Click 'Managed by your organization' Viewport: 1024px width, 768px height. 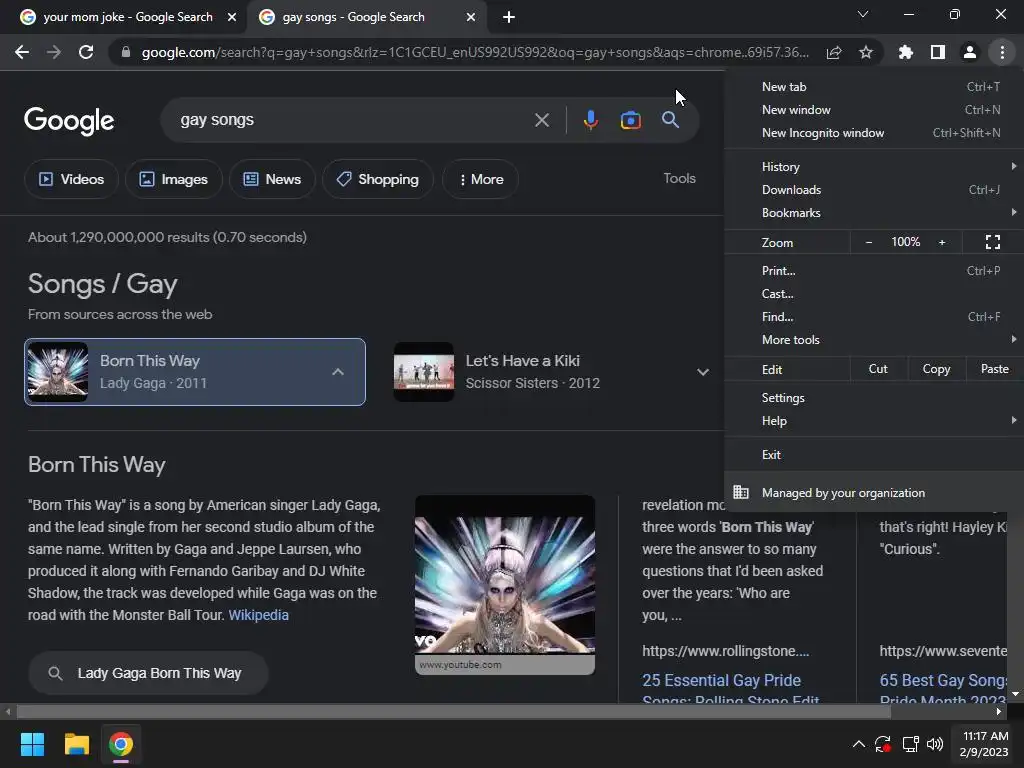(874, 492)
